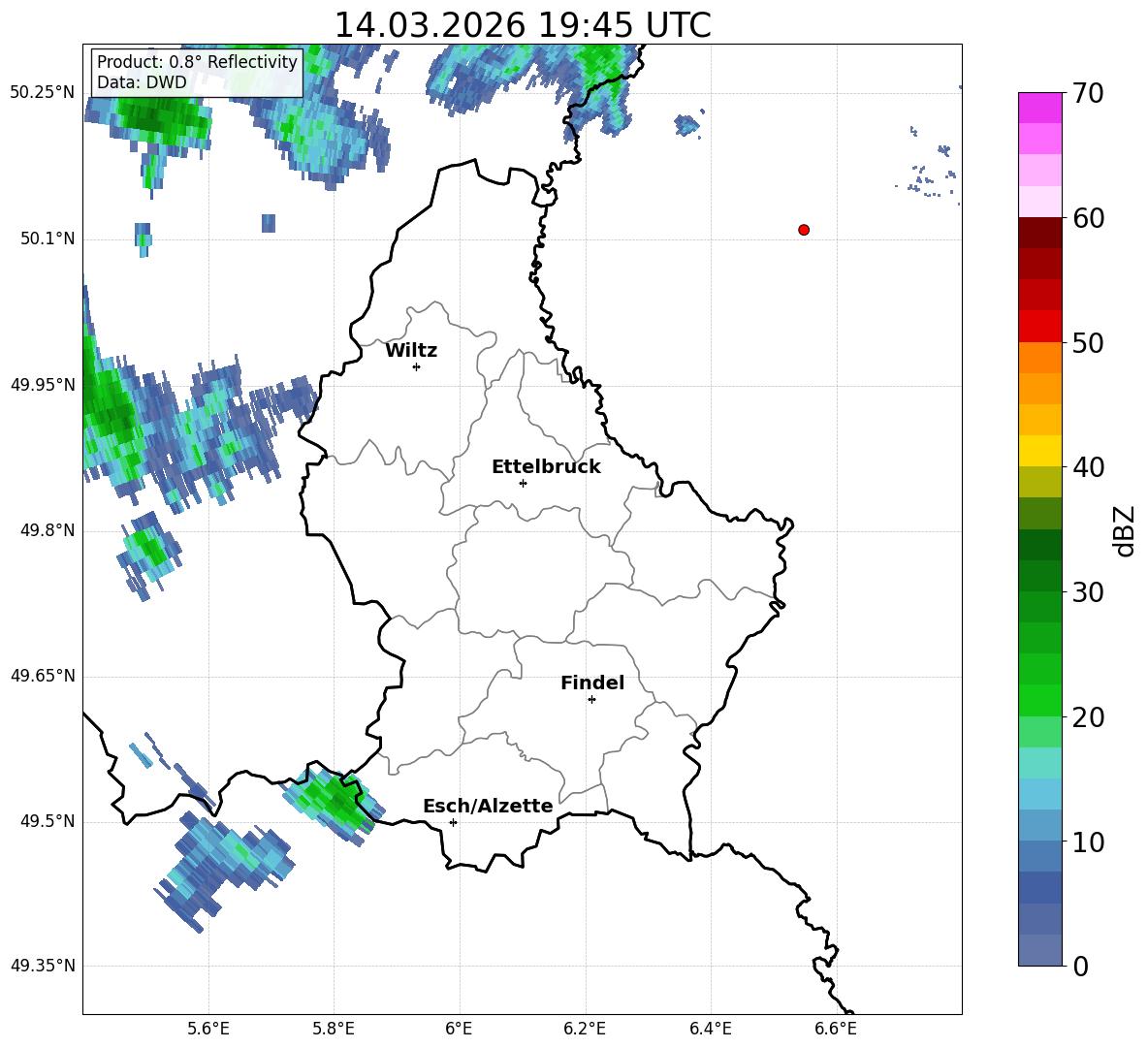Click the dBZ colorbar axis label
The width and height of the screenshot is (1148, 1048).
[1124, 531]
